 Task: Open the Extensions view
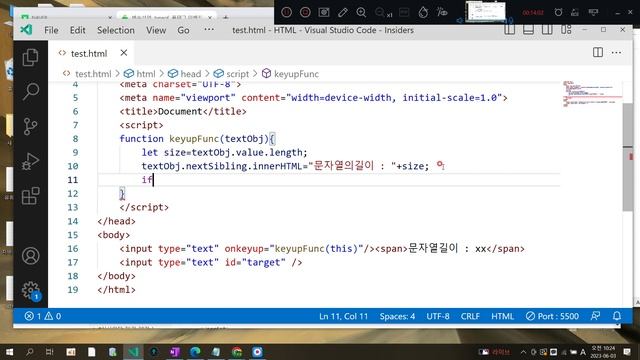pyautogui.click(x=31, y=196)
